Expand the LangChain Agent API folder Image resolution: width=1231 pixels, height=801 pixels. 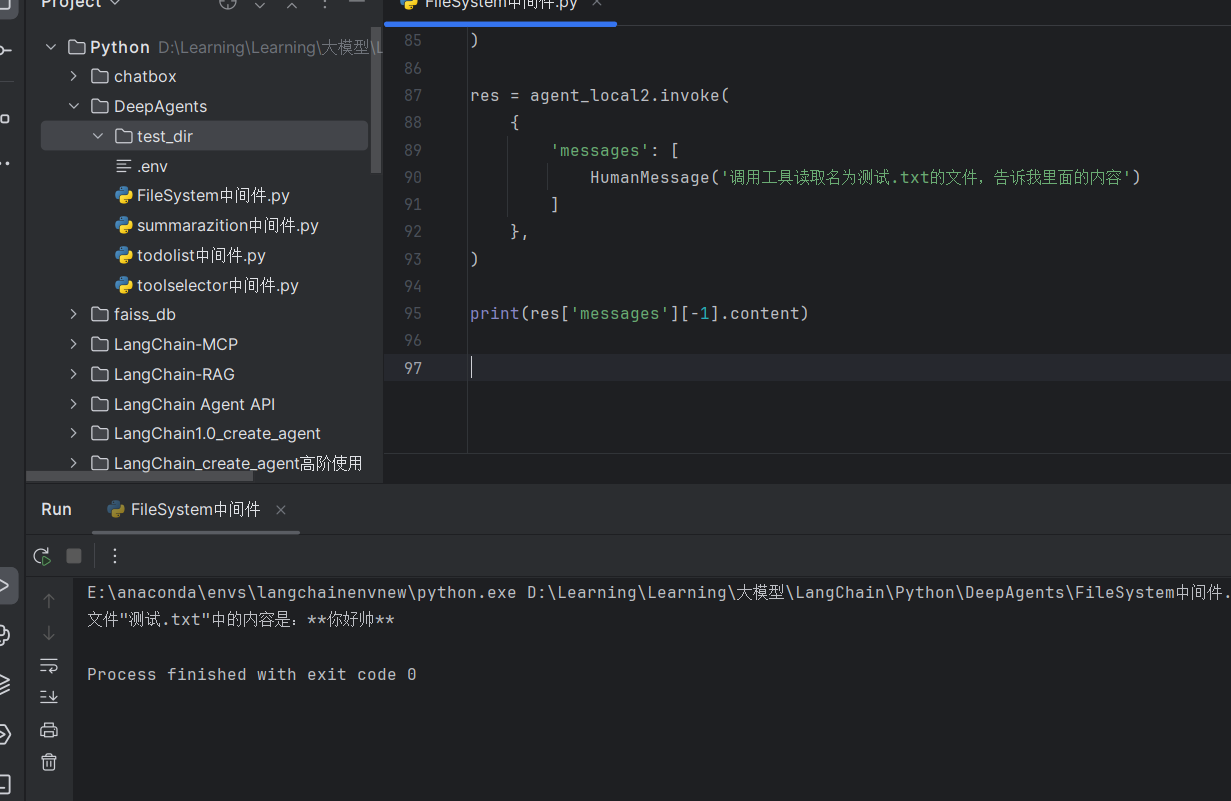pos(73,405)
